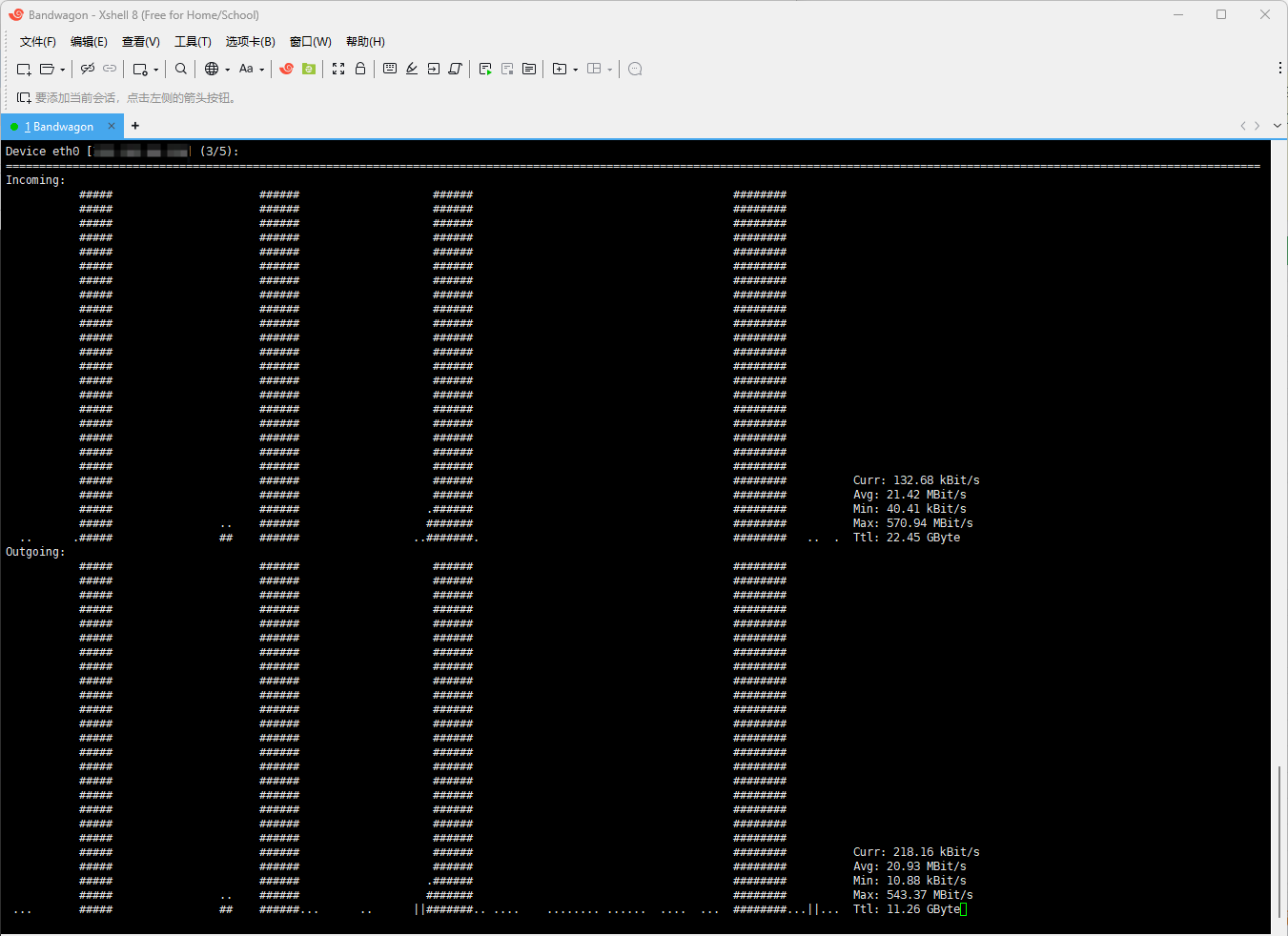
Task: Expand the Open session folder dropdown arrow
Action: (63, 70)
